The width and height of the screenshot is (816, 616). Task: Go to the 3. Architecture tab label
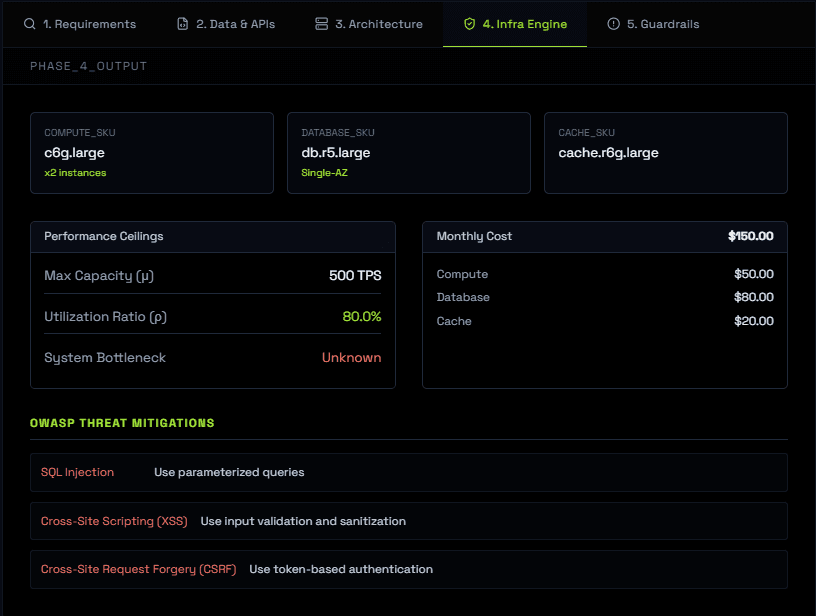(378, 24)
